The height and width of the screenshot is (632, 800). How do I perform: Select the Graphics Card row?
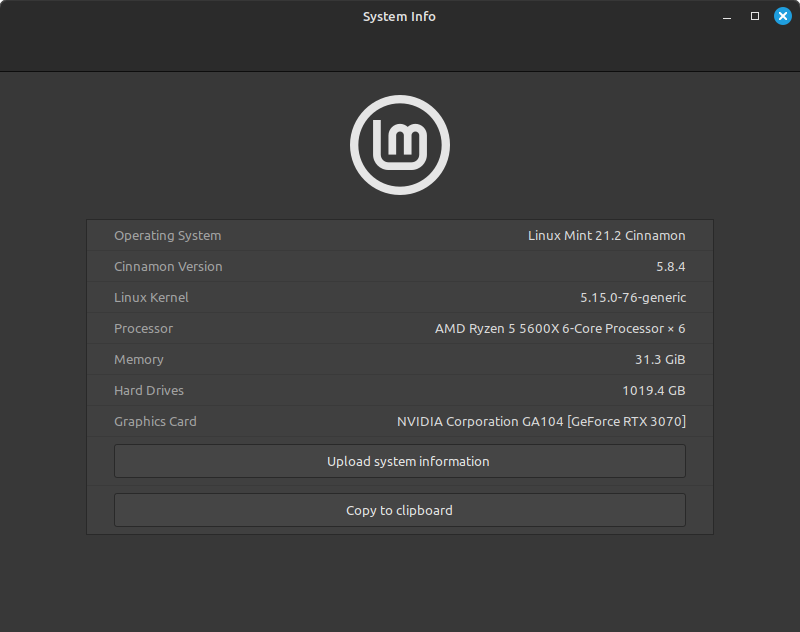pyautogui.click(x=400, y=421)
